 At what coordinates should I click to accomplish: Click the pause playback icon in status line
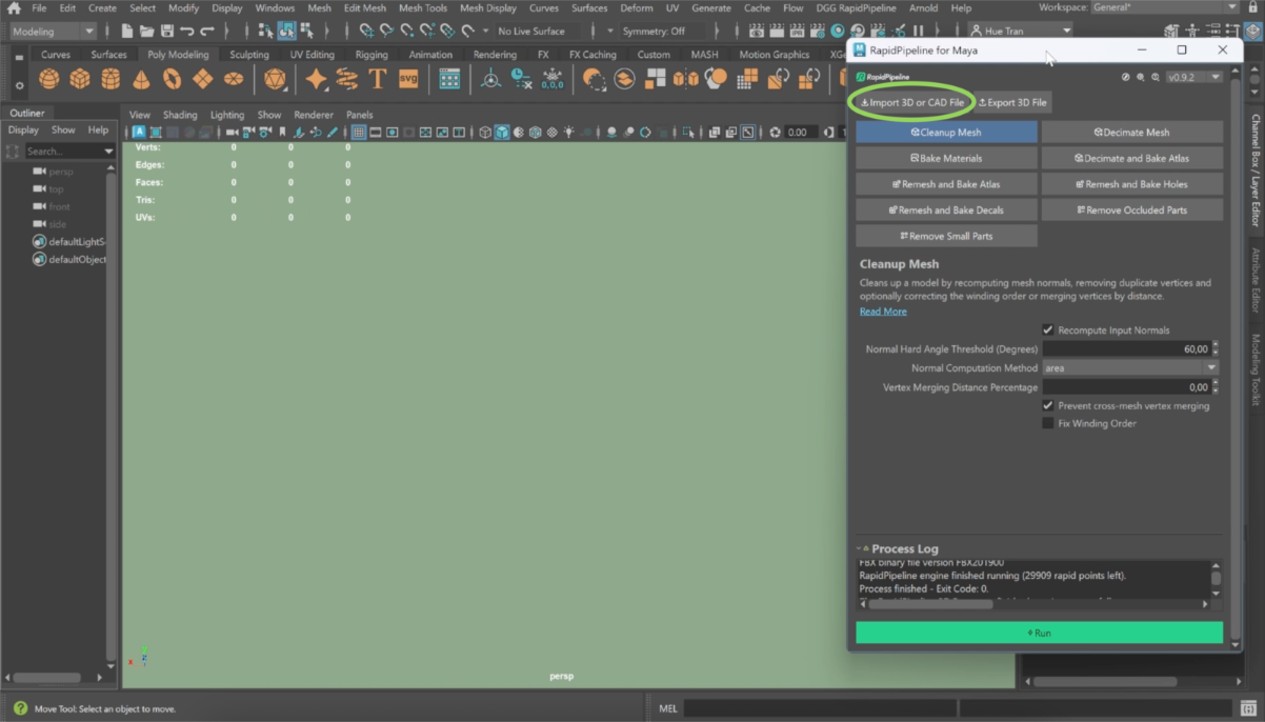(x=918, y=31)
